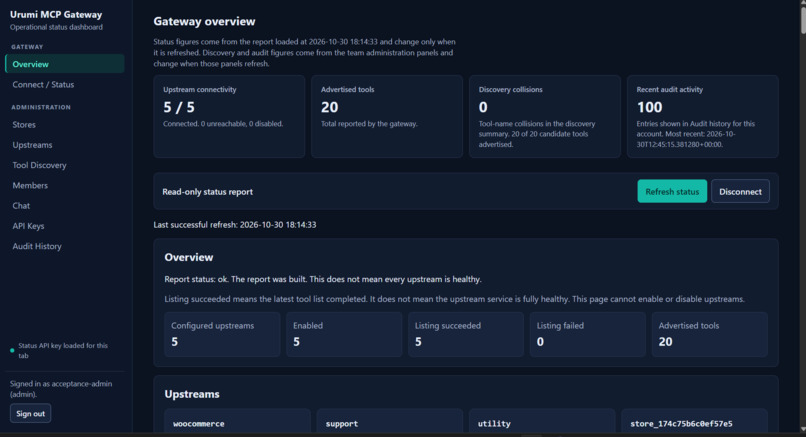Click the Total reported by the gateway text
The height and width of the screenshot is (437, 806).
(x=369, y=124)
